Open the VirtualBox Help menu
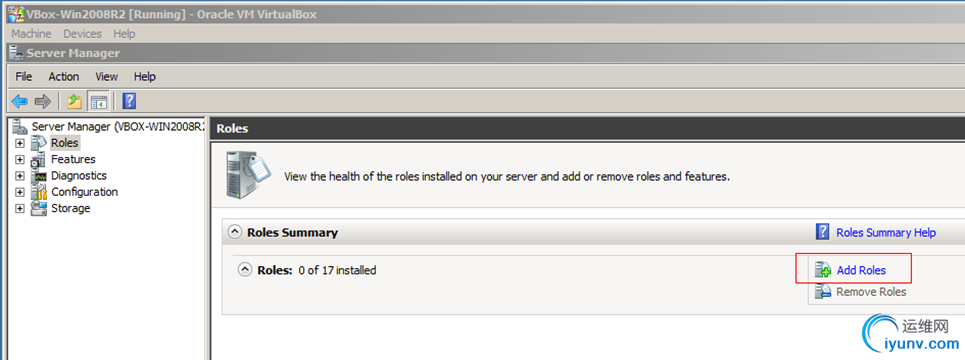Viewport: 965px width, 360px height. pyautogui.click(x=124, y=34)
